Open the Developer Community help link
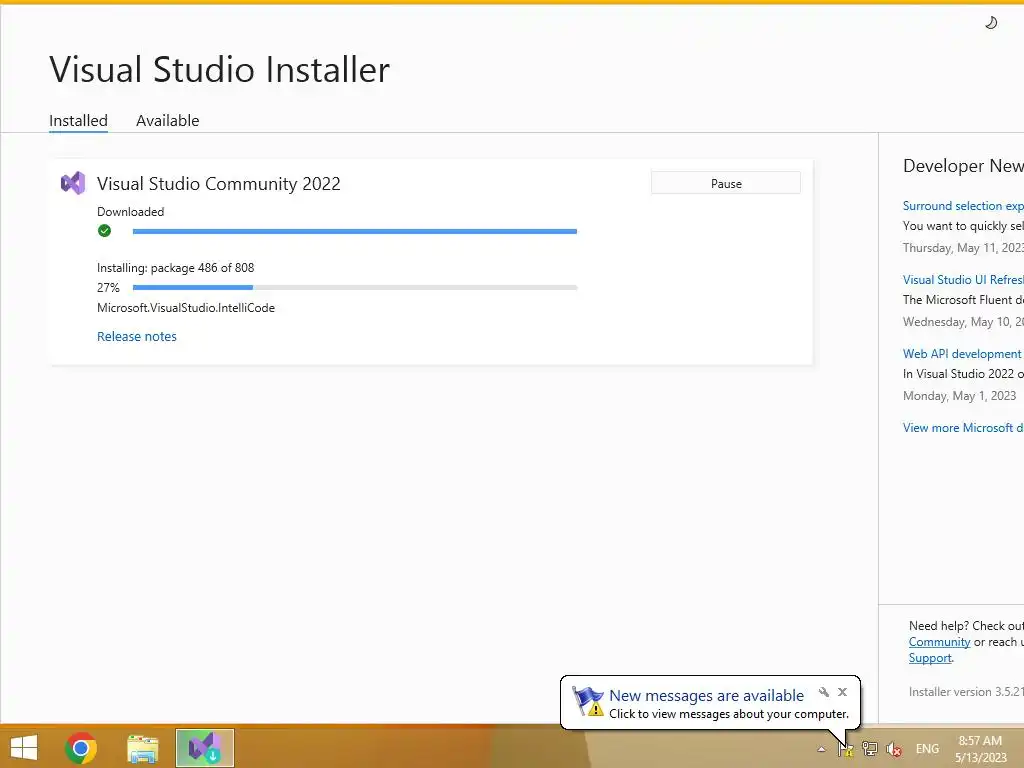 (x=939, y=642)
